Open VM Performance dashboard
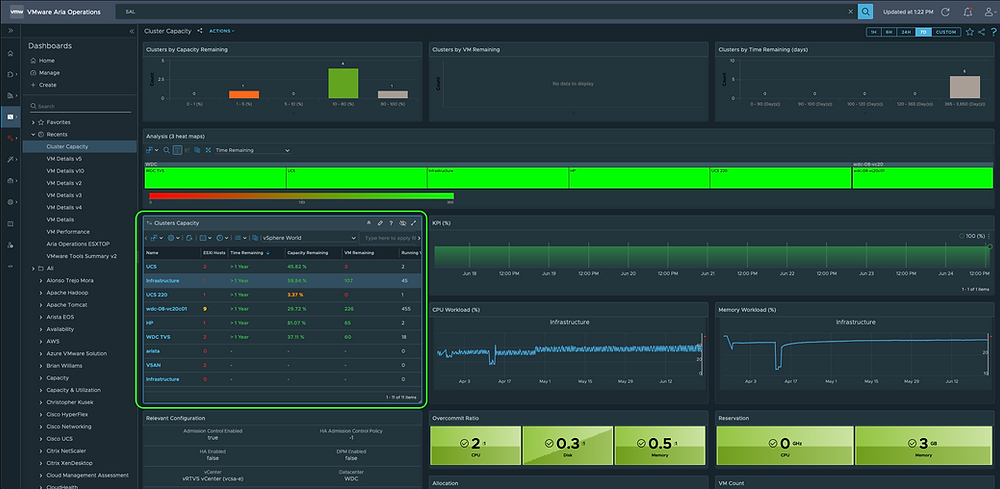The height and width of the screenshot is (489, 1000). pos(68,231)
